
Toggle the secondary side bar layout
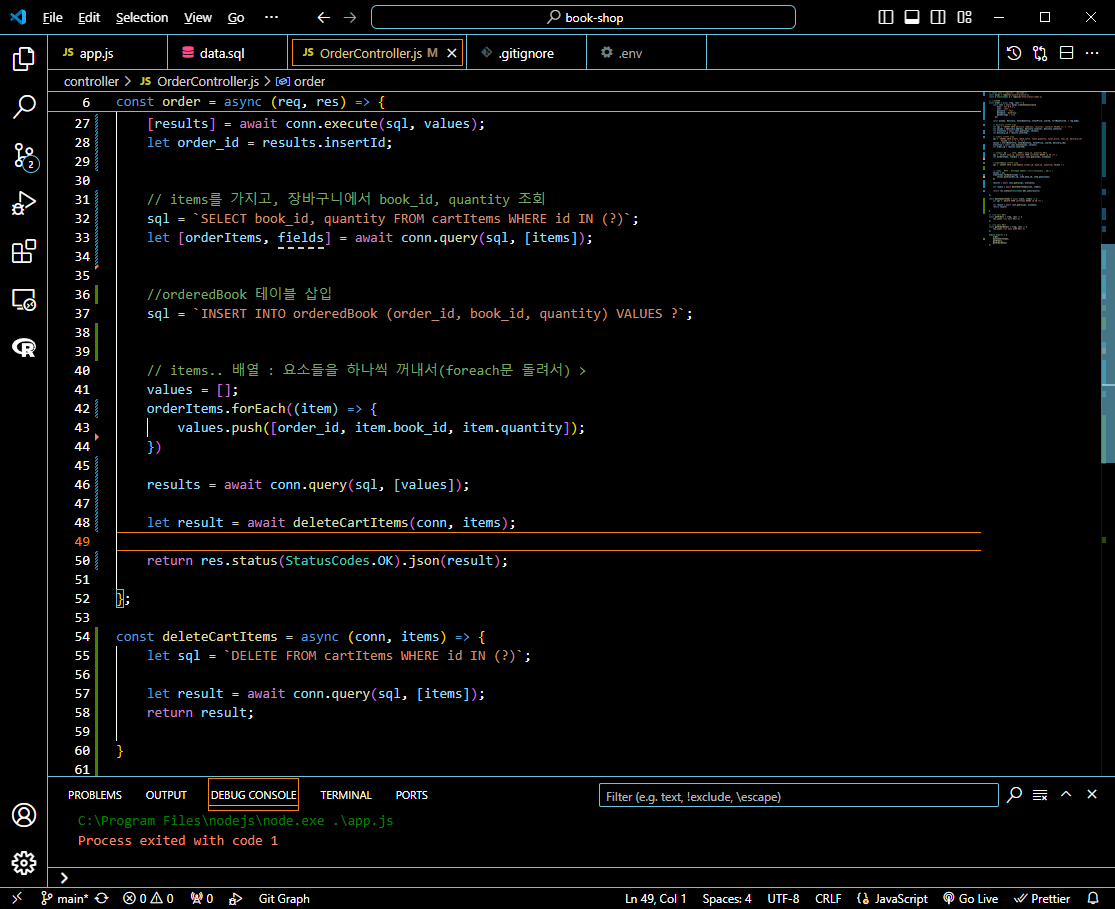(x=938, y=17)
